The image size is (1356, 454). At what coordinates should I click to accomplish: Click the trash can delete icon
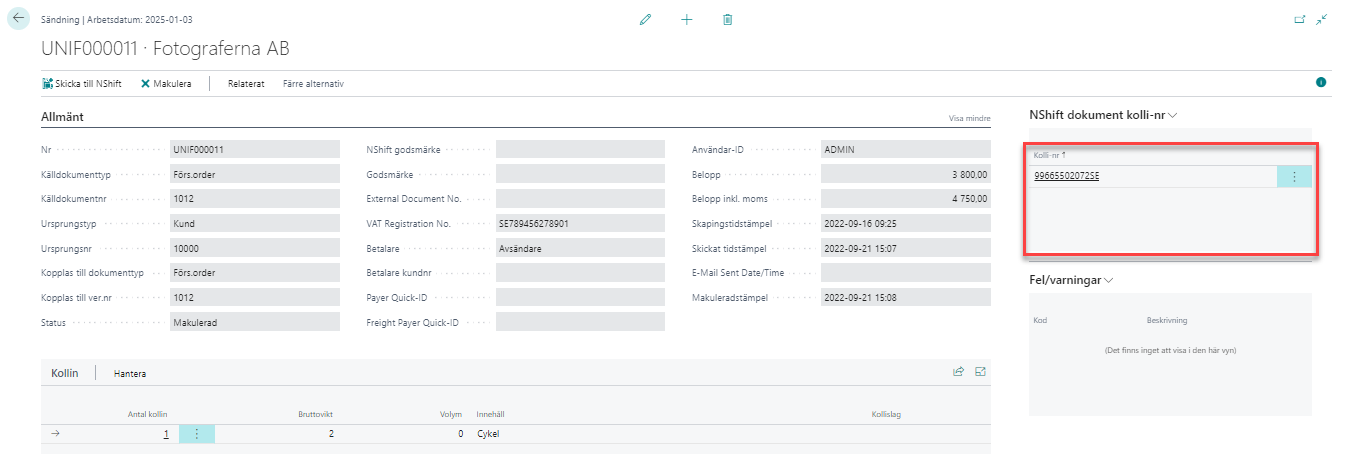point(728,19)
